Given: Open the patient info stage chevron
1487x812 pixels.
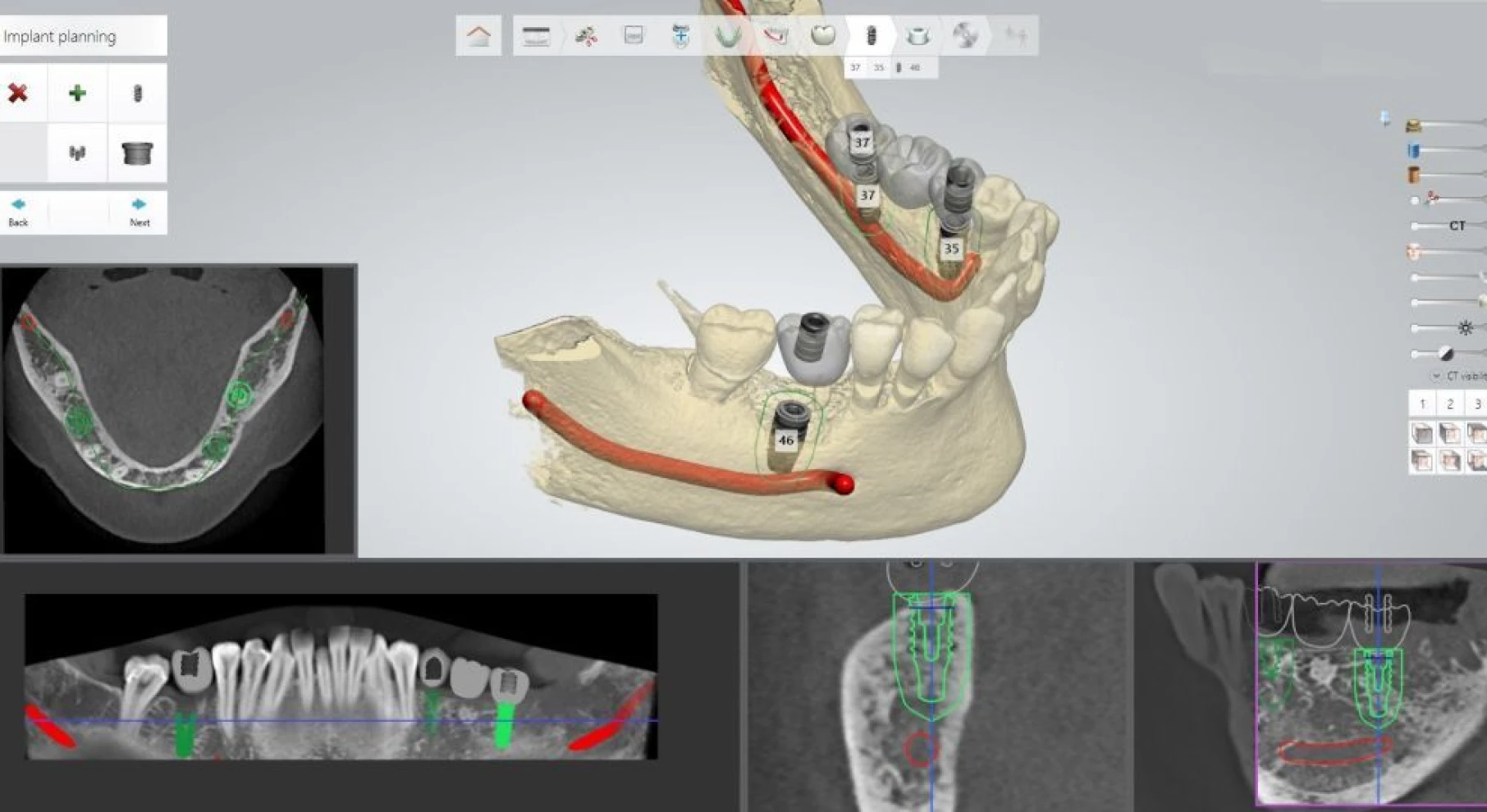Looking at the screenshot, I should (565, 34).
